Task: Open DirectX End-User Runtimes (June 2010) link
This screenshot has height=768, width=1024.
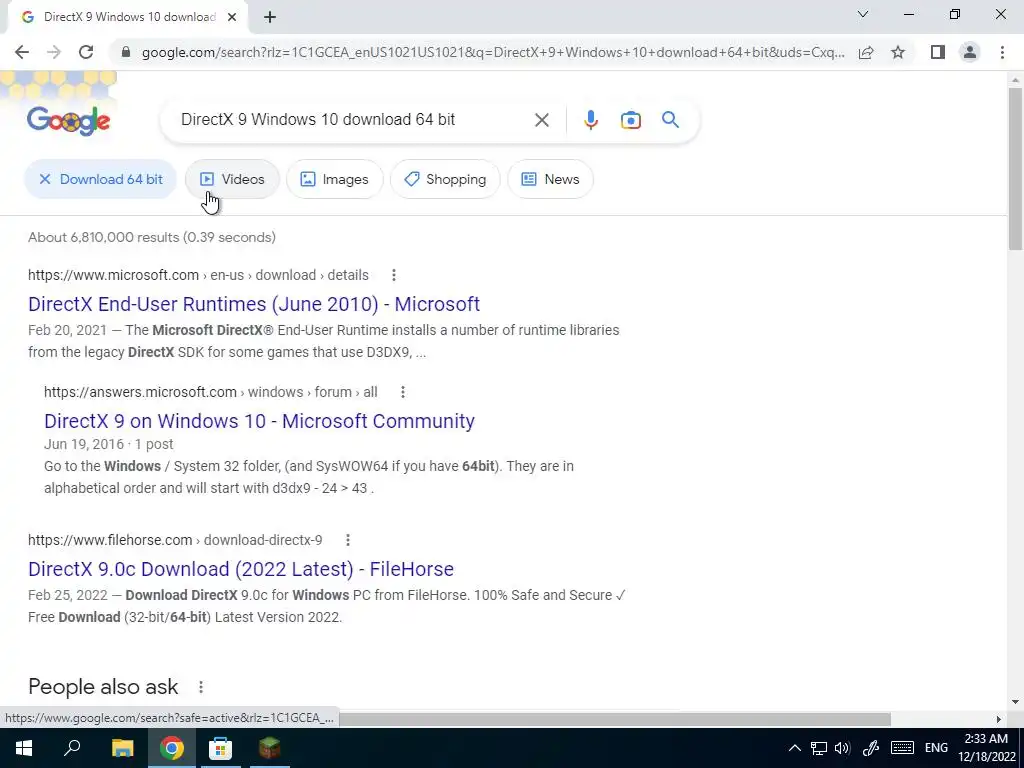Action: click(x=254, y=304)
